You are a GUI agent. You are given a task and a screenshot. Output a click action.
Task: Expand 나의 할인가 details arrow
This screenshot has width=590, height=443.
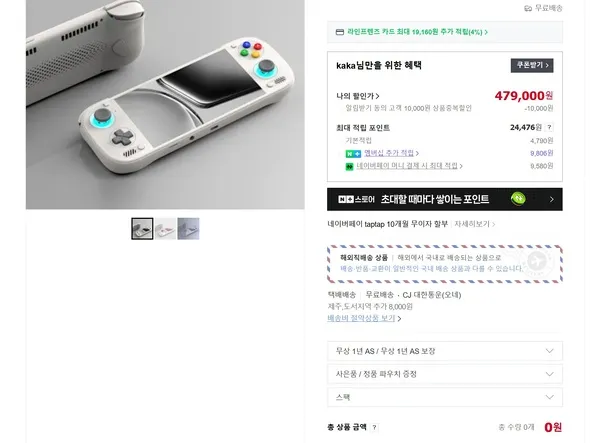[377, 96]
